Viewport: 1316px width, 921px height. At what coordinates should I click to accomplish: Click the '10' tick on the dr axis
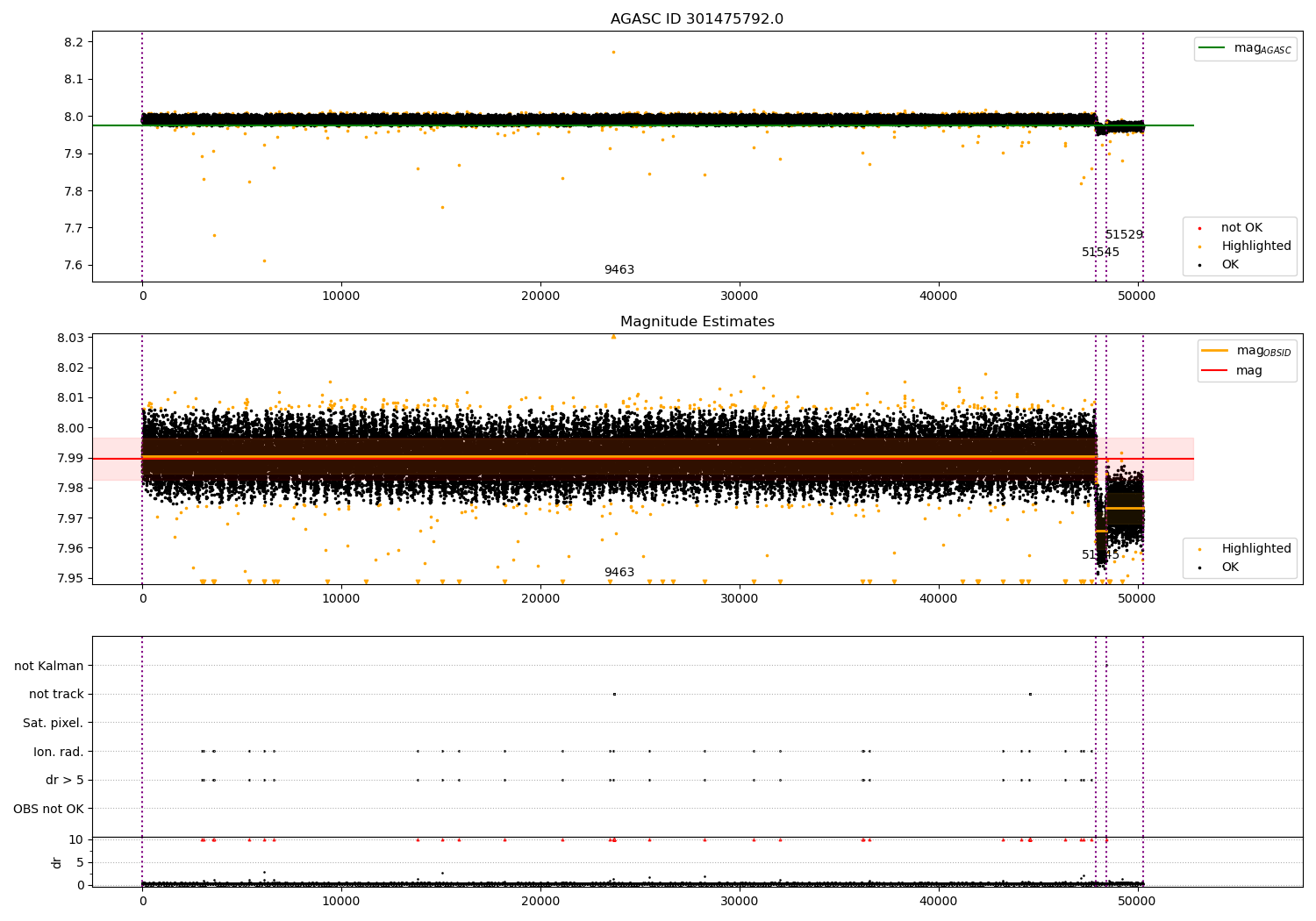[x=76, y=839]
